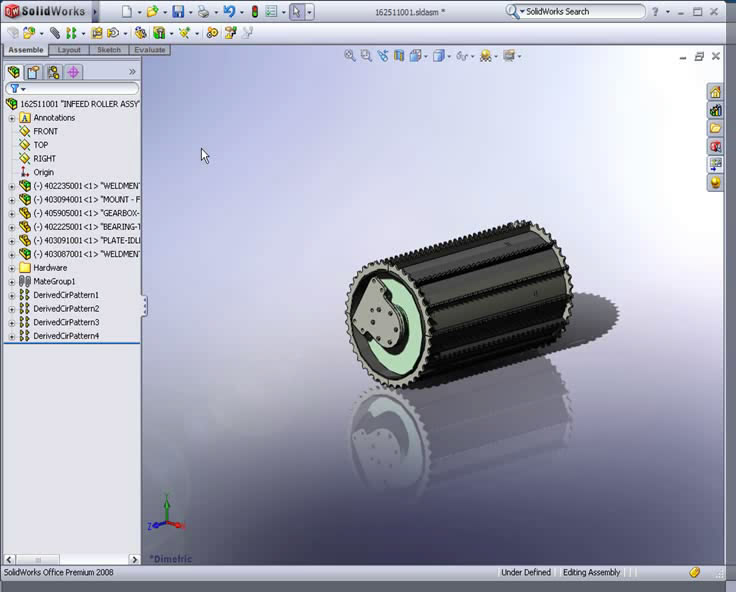Click the New document icon
736x592 pixels.
pos(126,11)
